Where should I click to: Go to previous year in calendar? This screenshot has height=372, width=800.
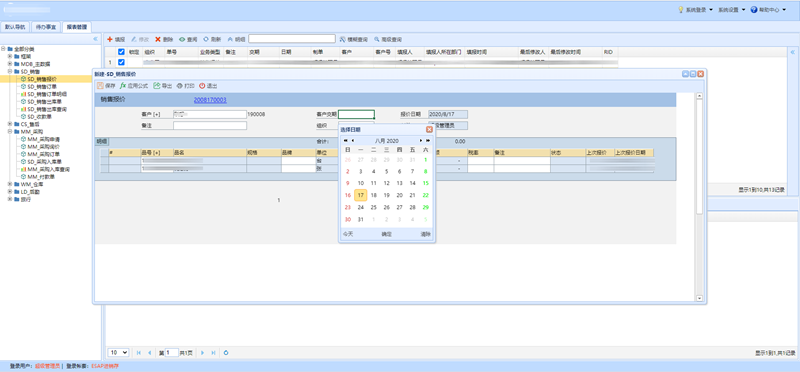click(345, 140)
